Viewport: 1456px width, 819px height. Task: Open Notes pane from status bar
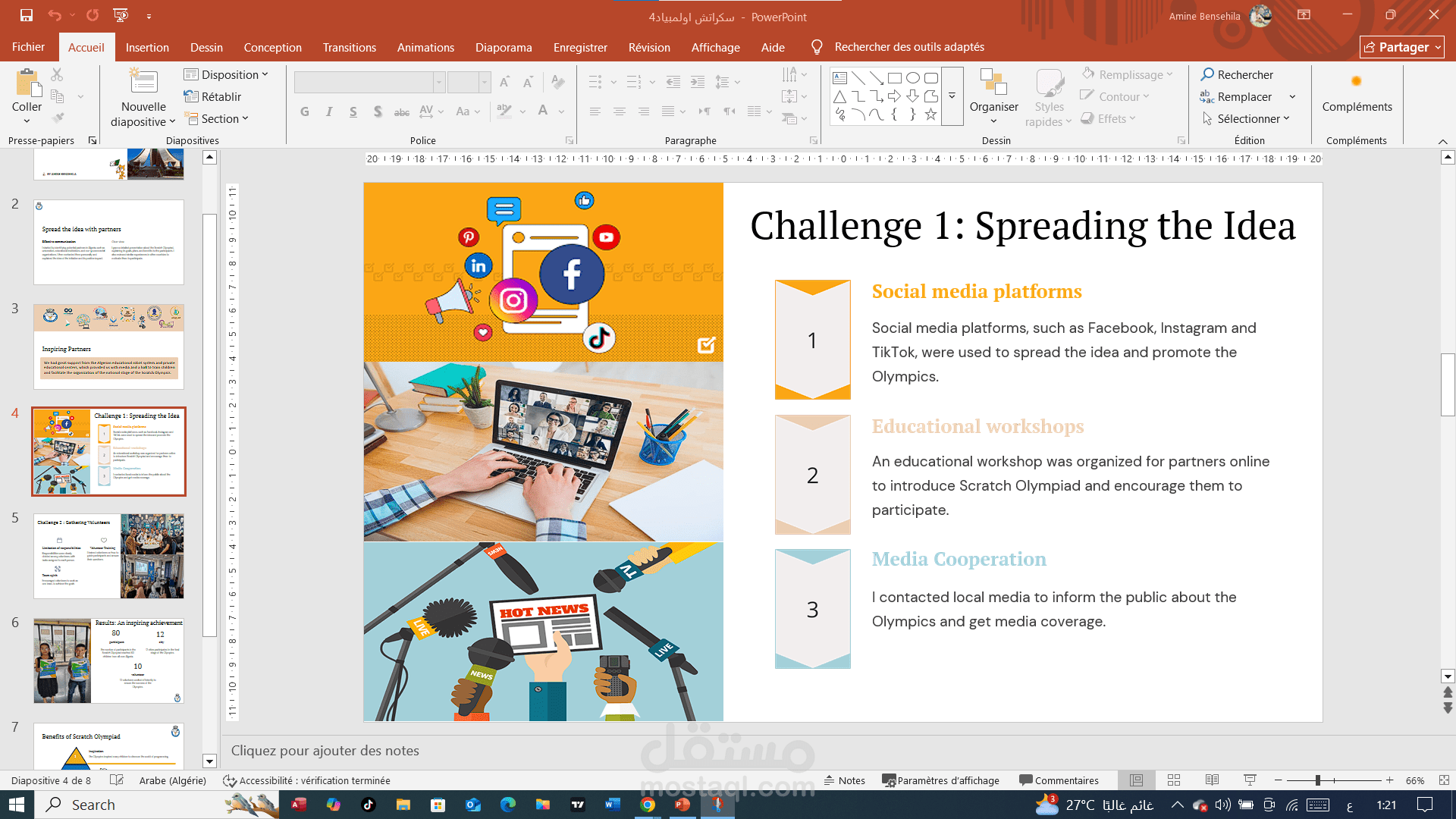pyautogui.click(x=845, y=780)
